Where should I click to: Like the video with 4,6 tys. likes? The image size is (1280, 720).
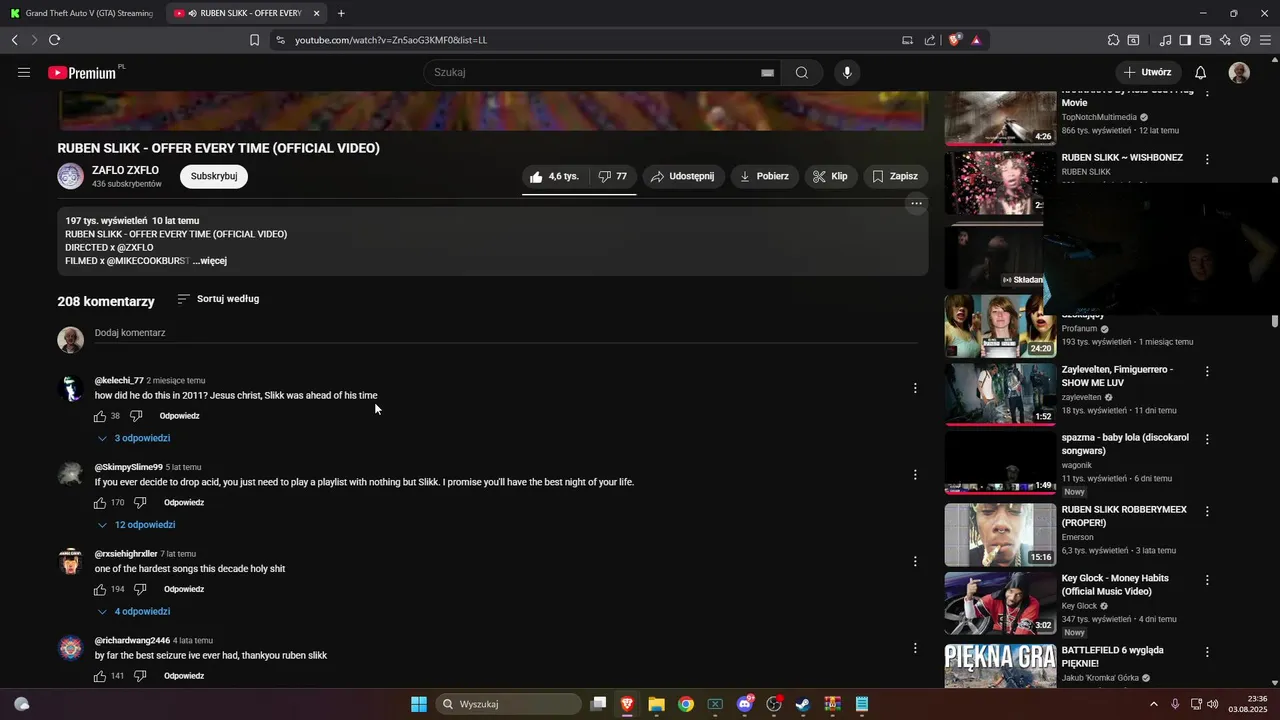pyautogui.click(x=555, y=176)
